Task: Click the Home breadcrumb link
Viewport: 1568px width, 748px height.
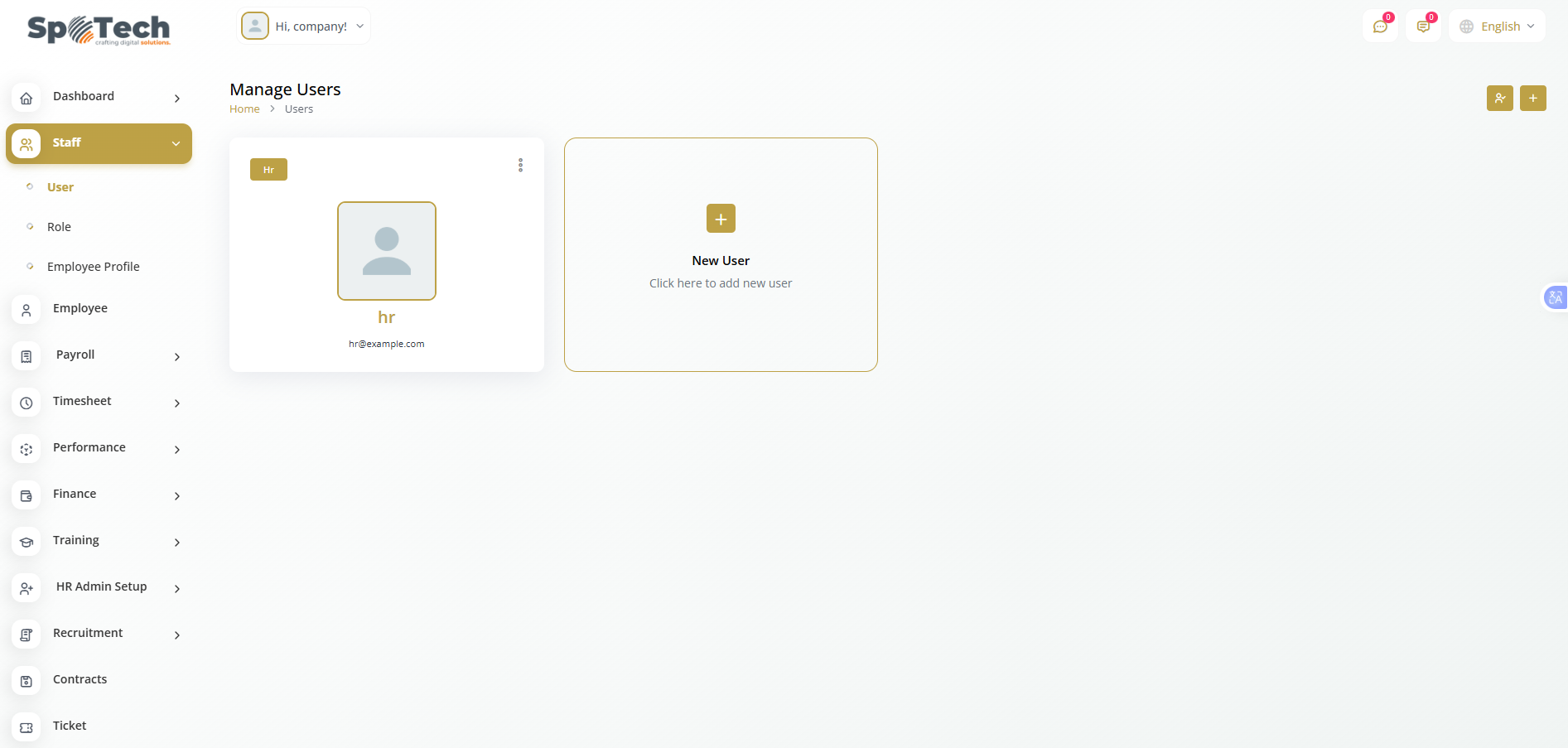Action: tap(244, 109)
